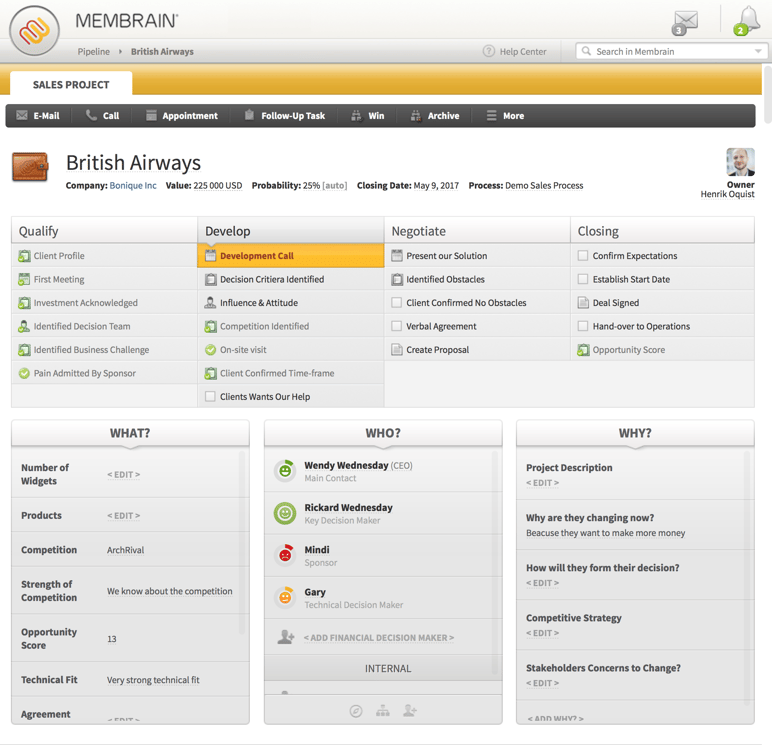Image resolution: width=772 pixels, height=745 pixels.
Task: Click the Archive toolbar icon
Action: pyautogui.click(x=416, y=116)
